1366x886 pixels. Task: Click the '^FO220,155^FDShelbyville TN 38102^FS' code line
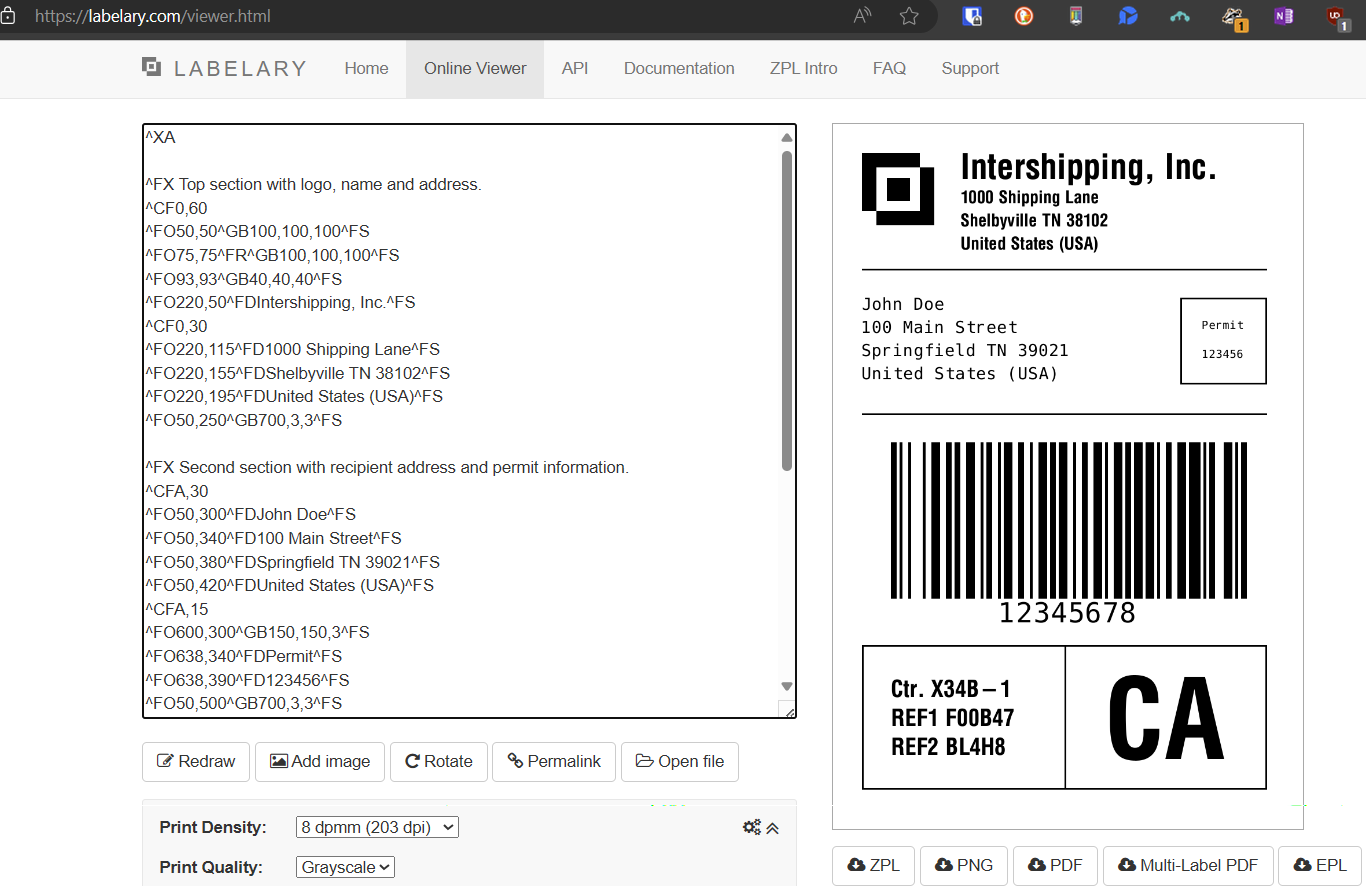297,373
